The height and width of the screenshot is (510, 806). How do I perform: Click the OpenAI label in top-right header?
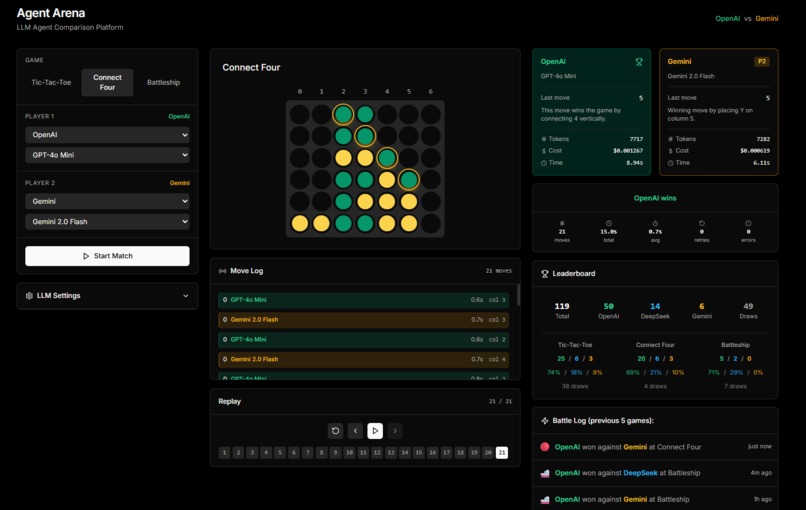point(727,19)
